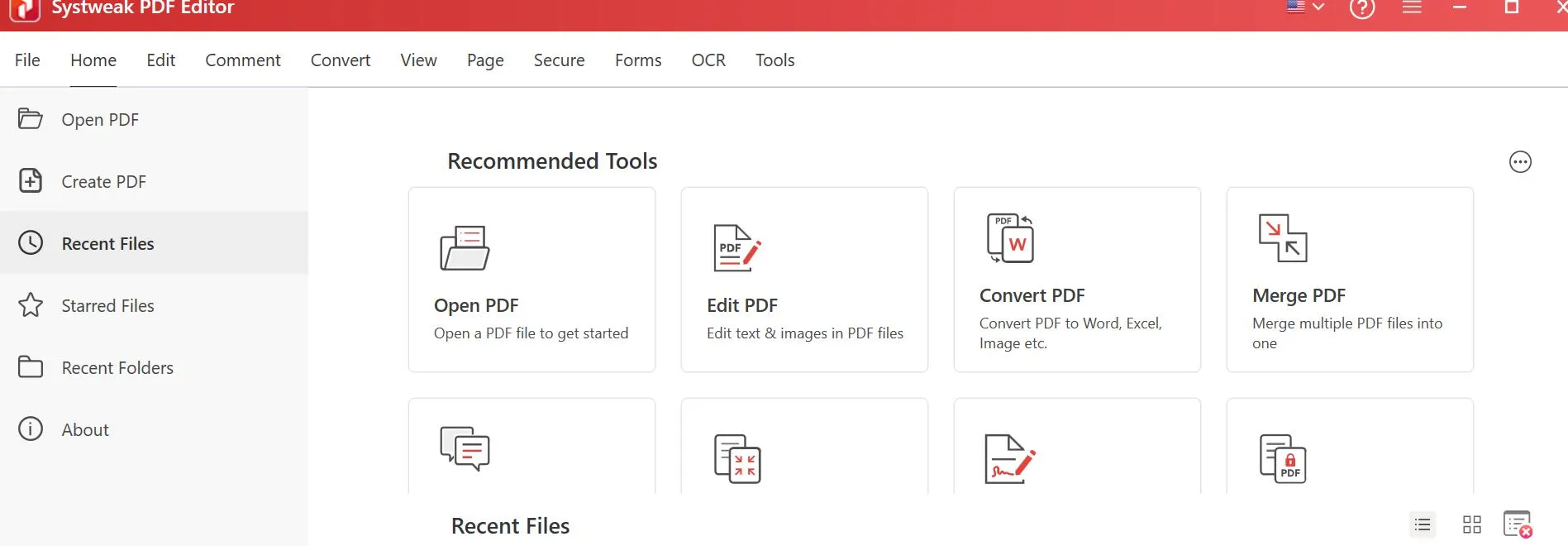Open the Secure tab
Image resolution: width=1568 pixels, height=546 pixels.
560,60
